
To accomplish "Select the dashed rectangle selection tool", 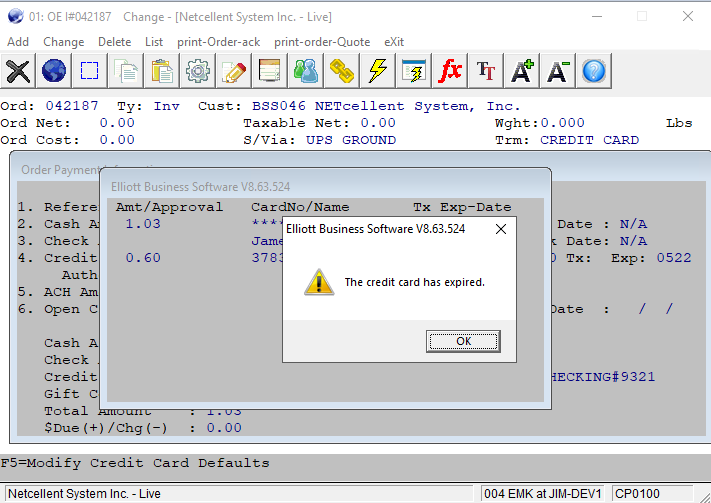I will pos(89,71).
